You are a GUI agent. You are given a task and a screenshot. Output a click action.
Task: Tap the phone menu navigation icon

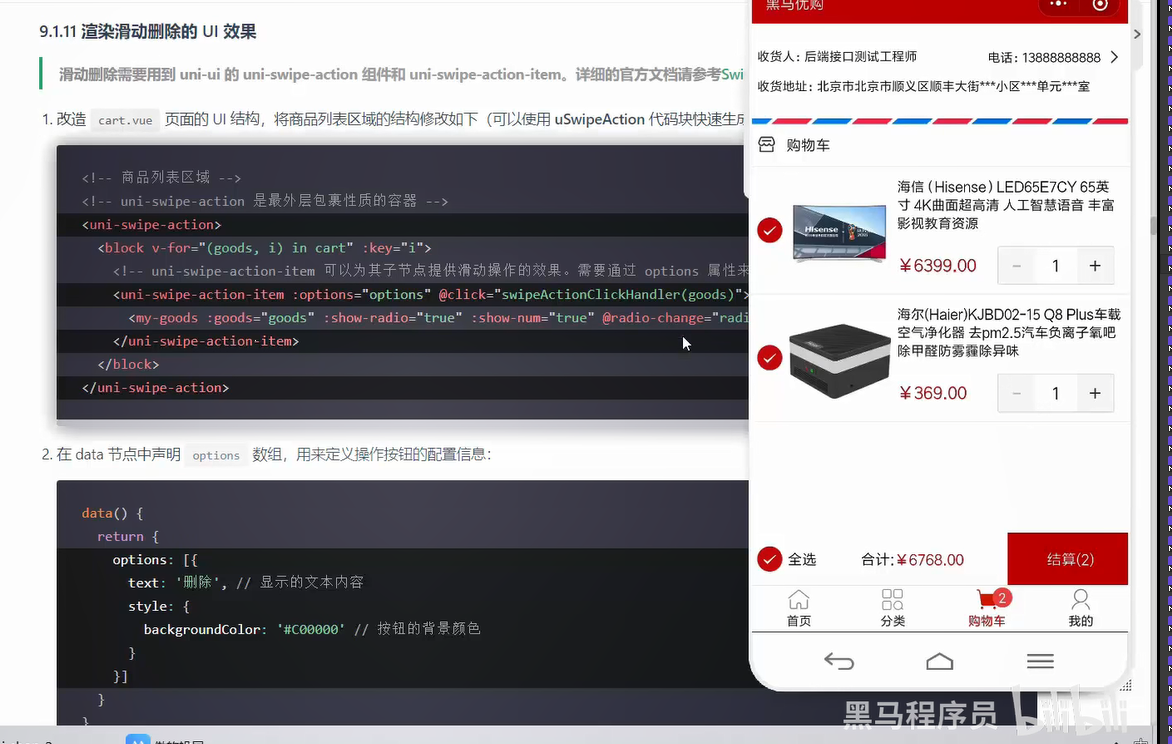(x=1040, y=661)
